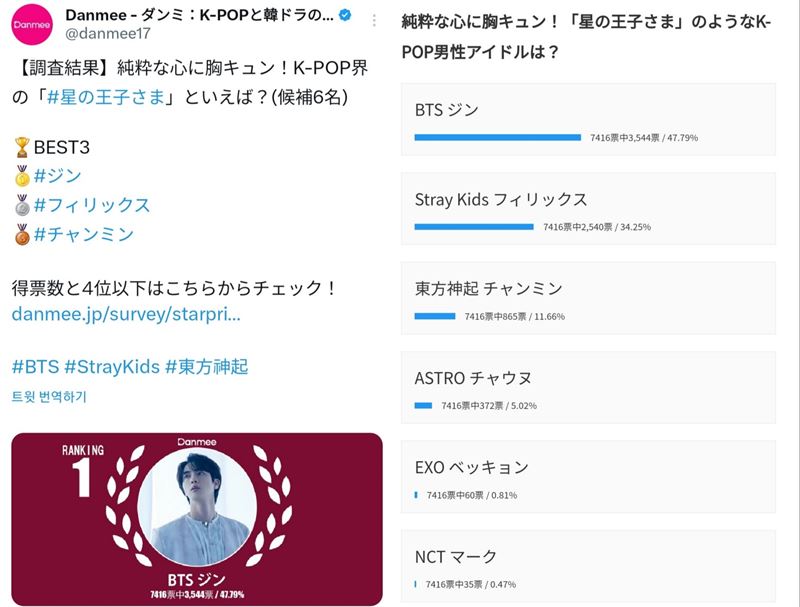Click the trophy emoji beside BEST3
This screenshot has width=800, height=607.
point(22,147)
